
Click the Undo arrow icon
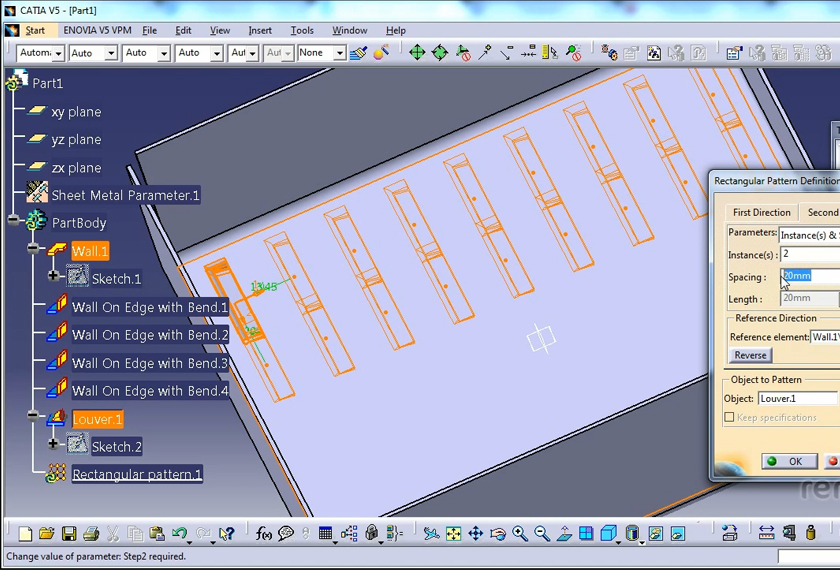pos(179,534)
